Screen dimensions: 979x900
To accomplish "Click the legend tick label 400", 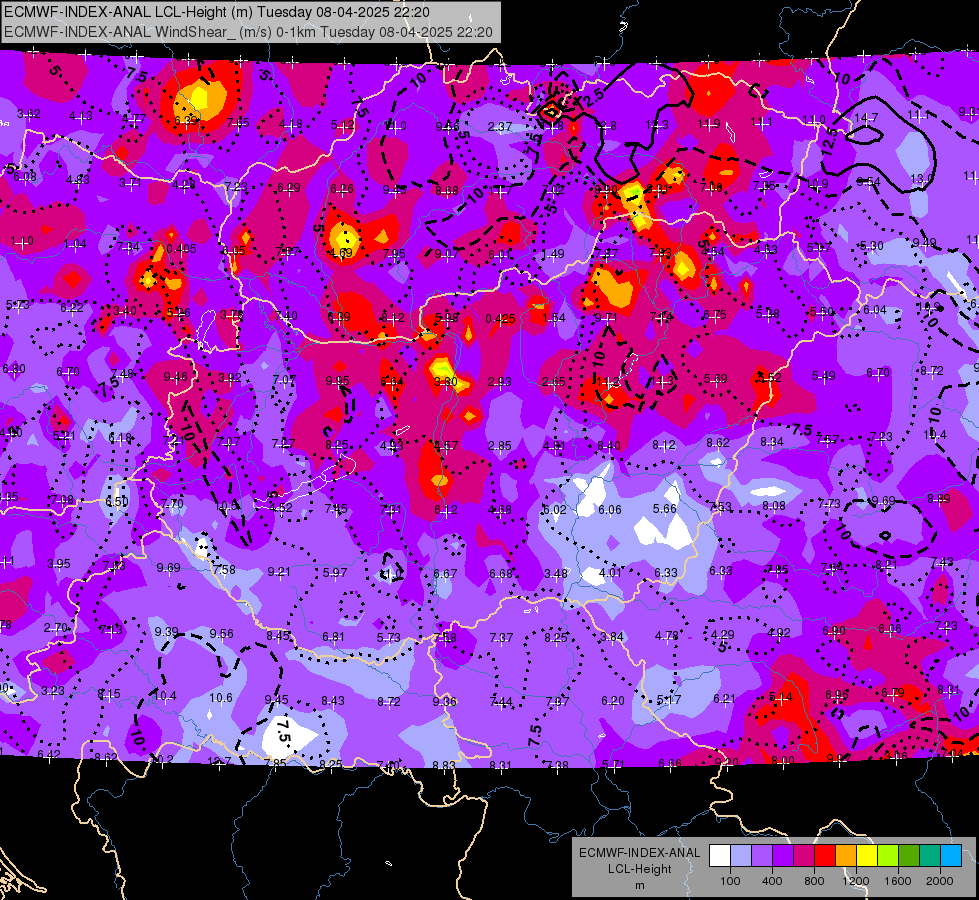I will [x=772, y=881].
